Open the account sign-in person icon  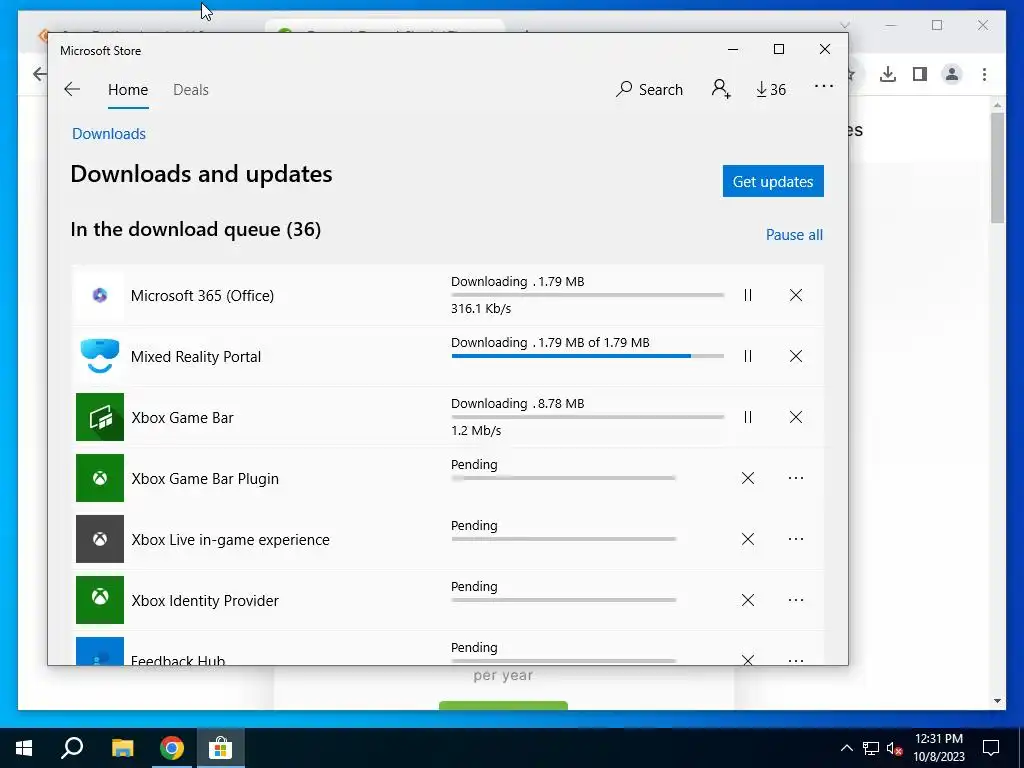(x=721, y=89)
